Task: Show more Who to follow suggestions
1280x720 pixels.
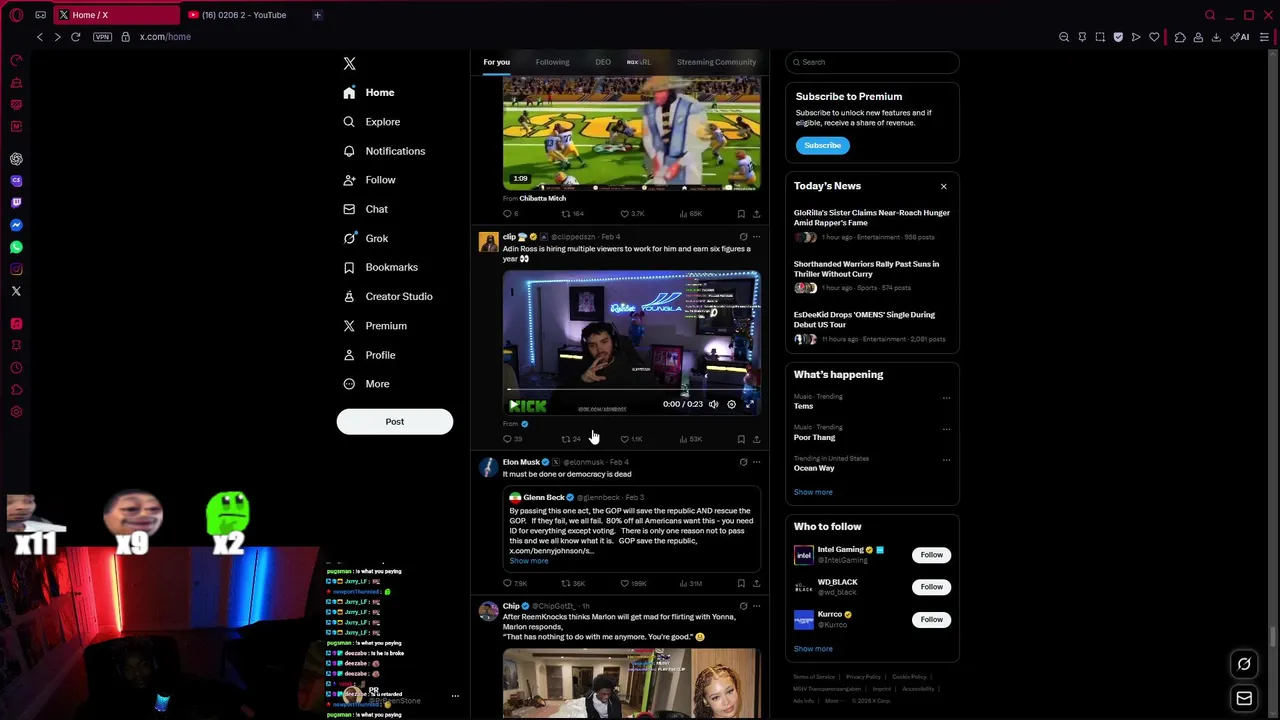Action: [813, 649]
